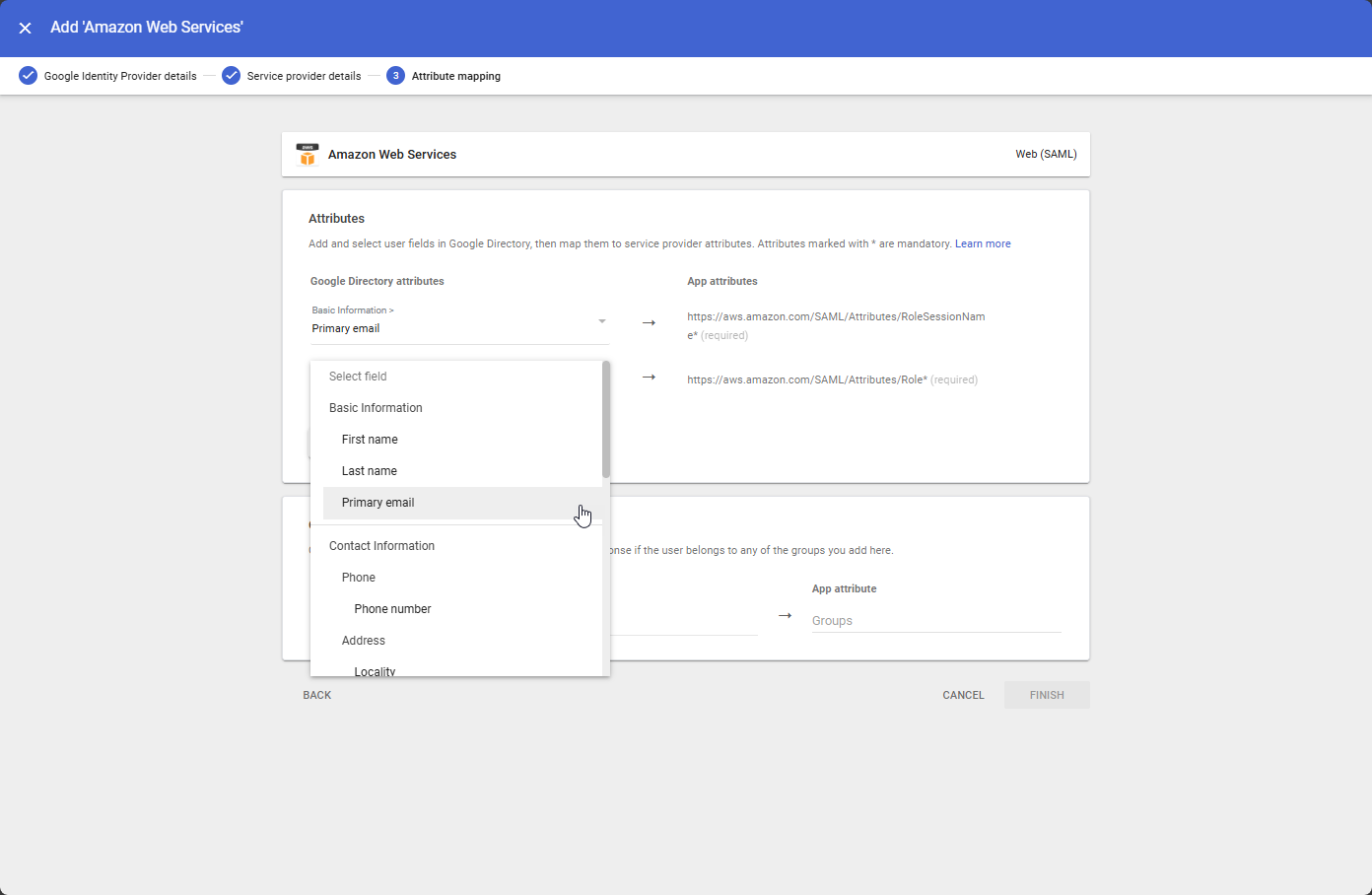The width and height of the screenshot is (1372, 895).
Task: Pick Last name from the list
Action: click(456, 471)
